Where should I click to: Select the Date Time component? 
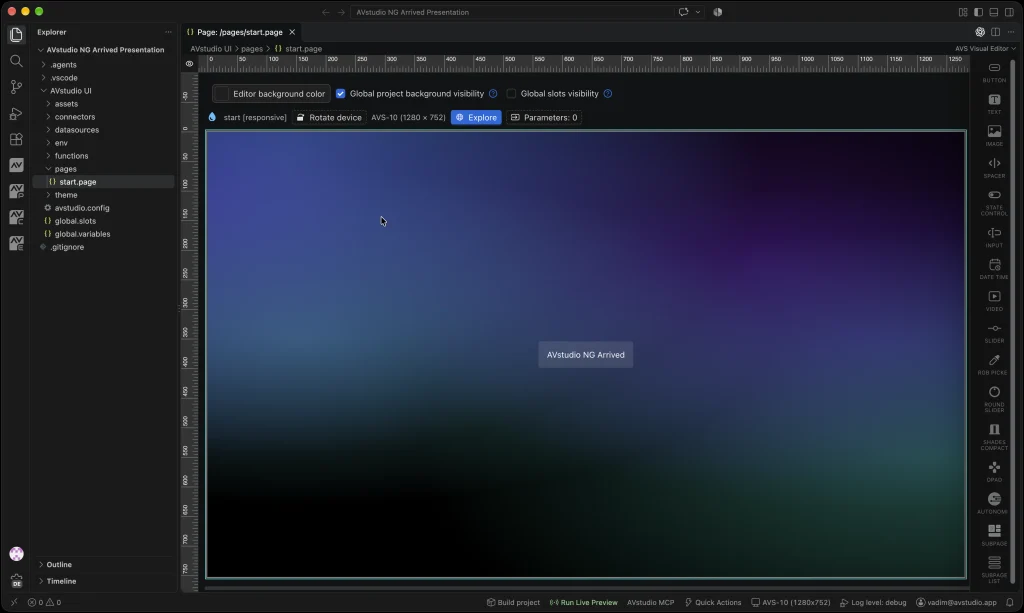tap(994, 269)
